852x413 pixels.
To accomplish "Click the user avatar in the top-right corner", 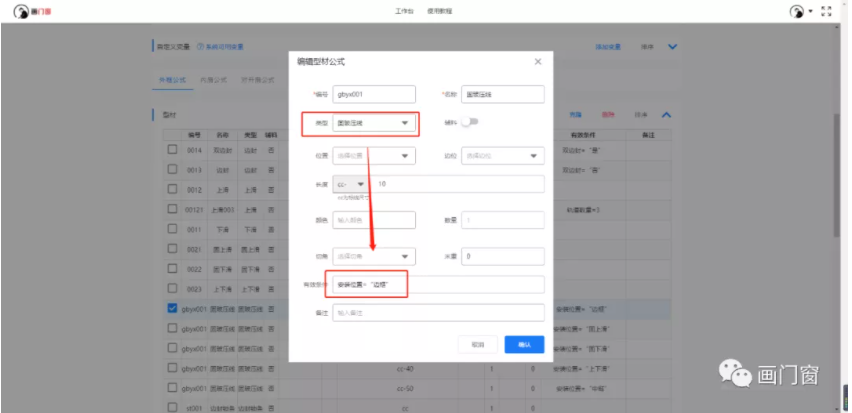I will coord(796,11).
